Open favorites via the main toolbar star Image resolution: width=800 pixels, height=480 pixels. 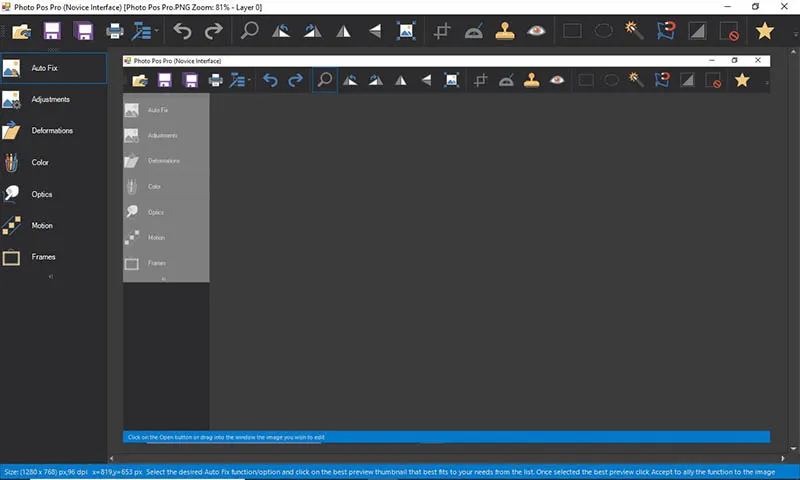[764, 31]
